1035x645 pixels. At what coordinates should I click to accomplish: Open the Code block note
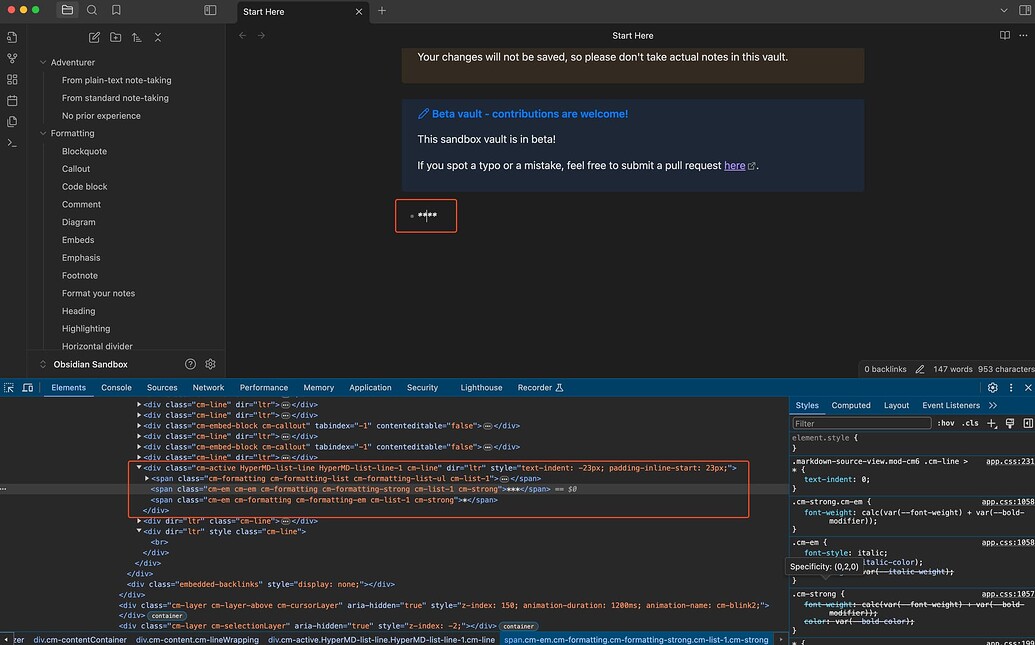84,187
